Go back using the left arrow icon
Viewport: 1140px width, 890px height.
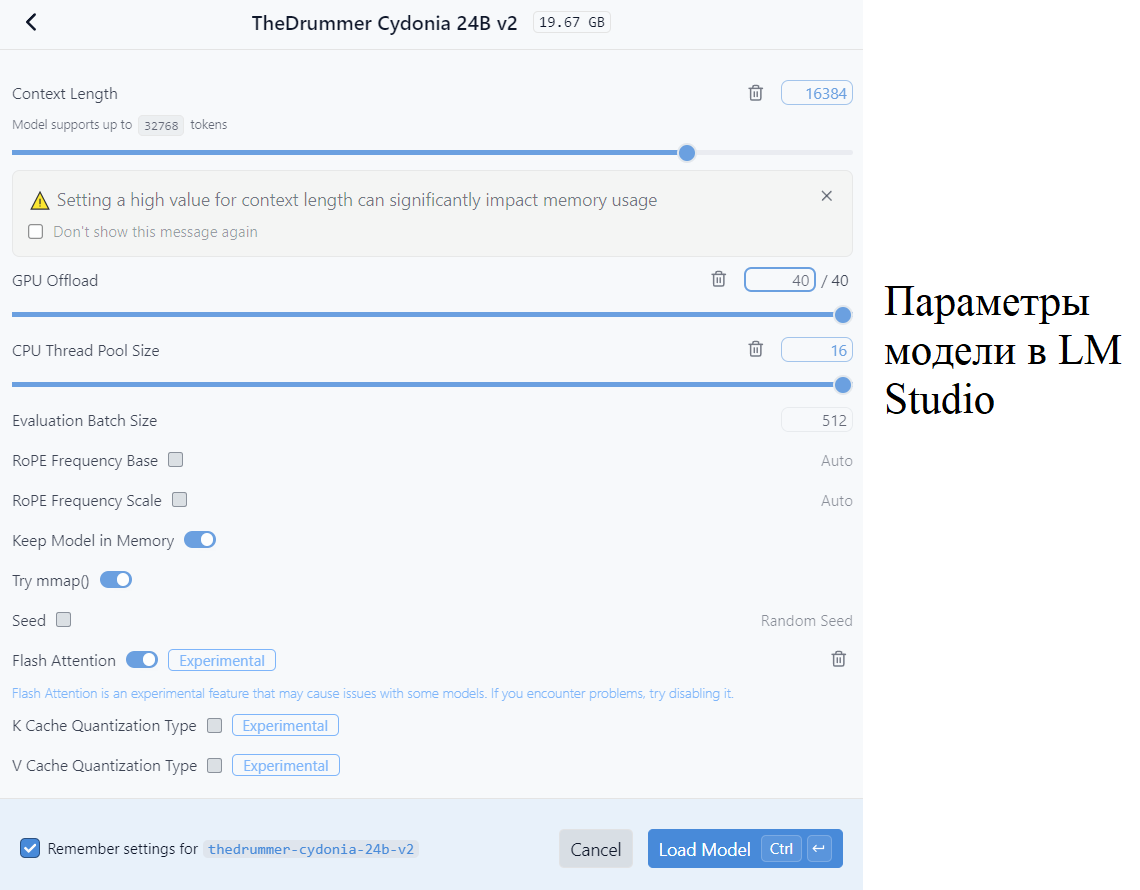31,23
